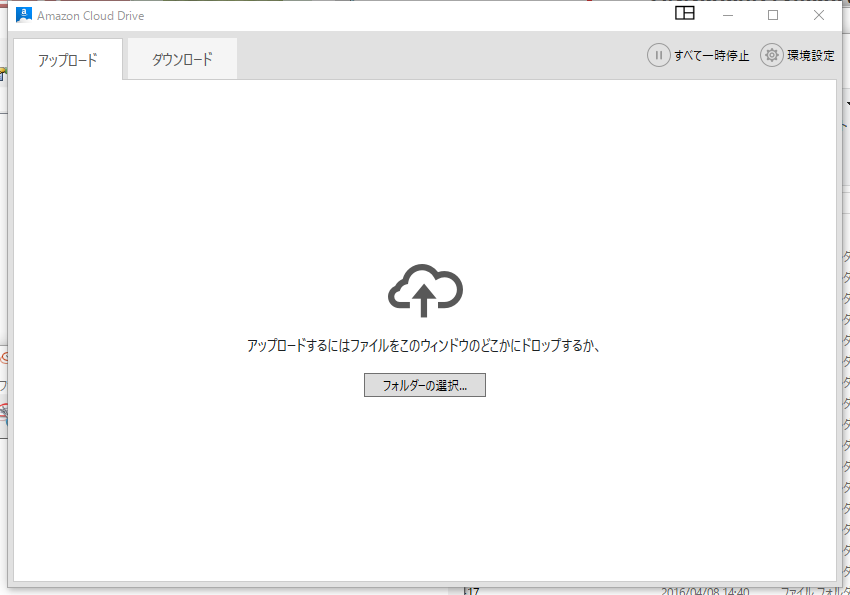
Task: Click the Amazon Cloud Drive title text
Action: tap(91, 16)
